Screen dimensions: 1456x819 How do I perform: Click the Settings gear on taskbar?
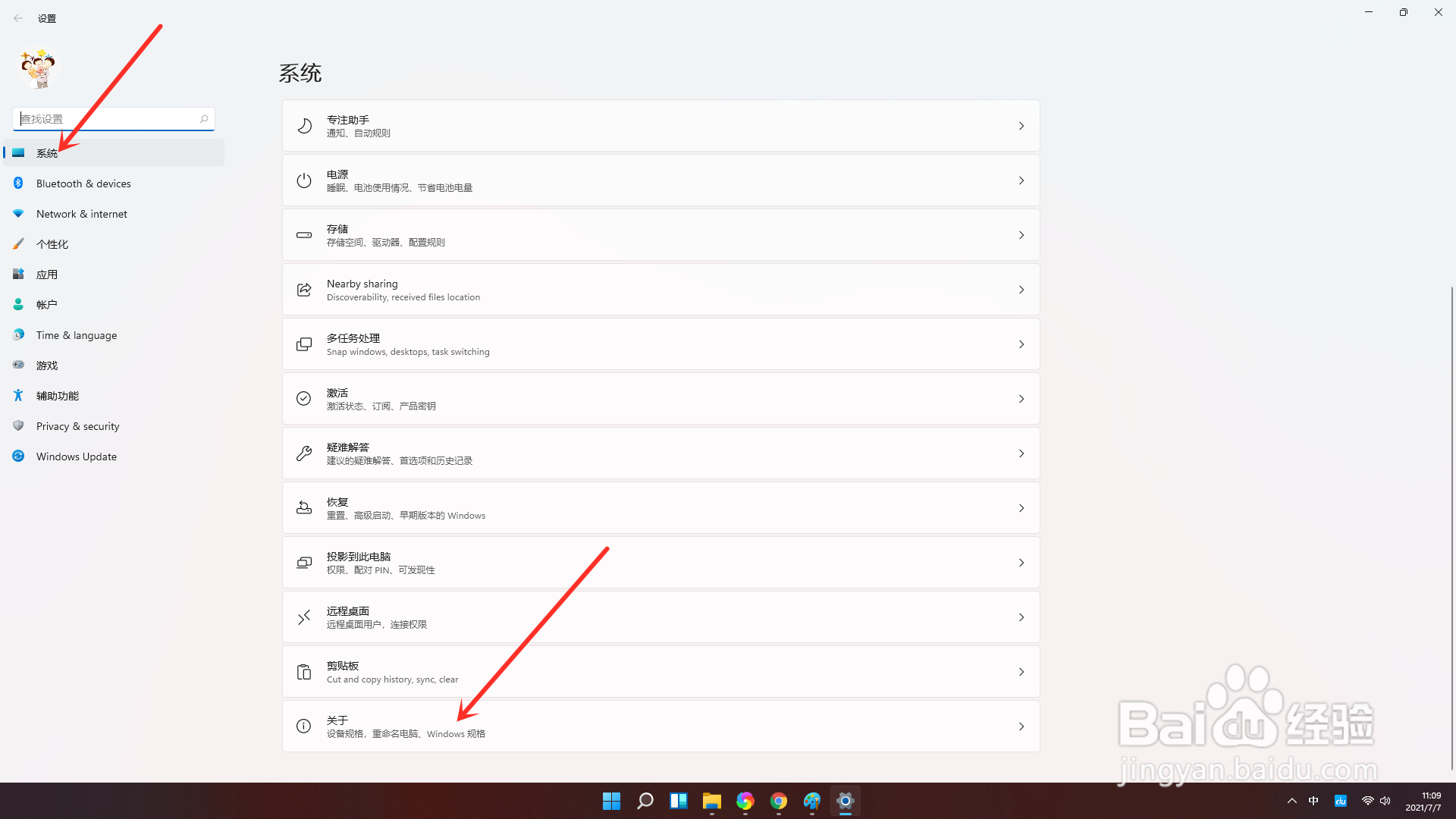pyautogui.click(x=846, y=801)
